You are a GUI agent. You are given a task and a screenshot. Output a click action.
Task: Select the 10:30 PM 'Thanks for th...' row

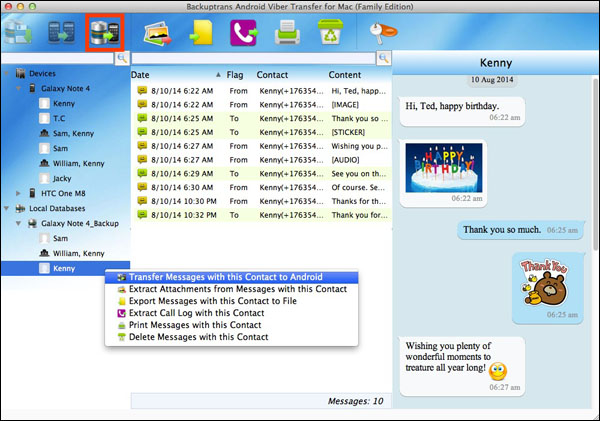[x=263, y=201]
